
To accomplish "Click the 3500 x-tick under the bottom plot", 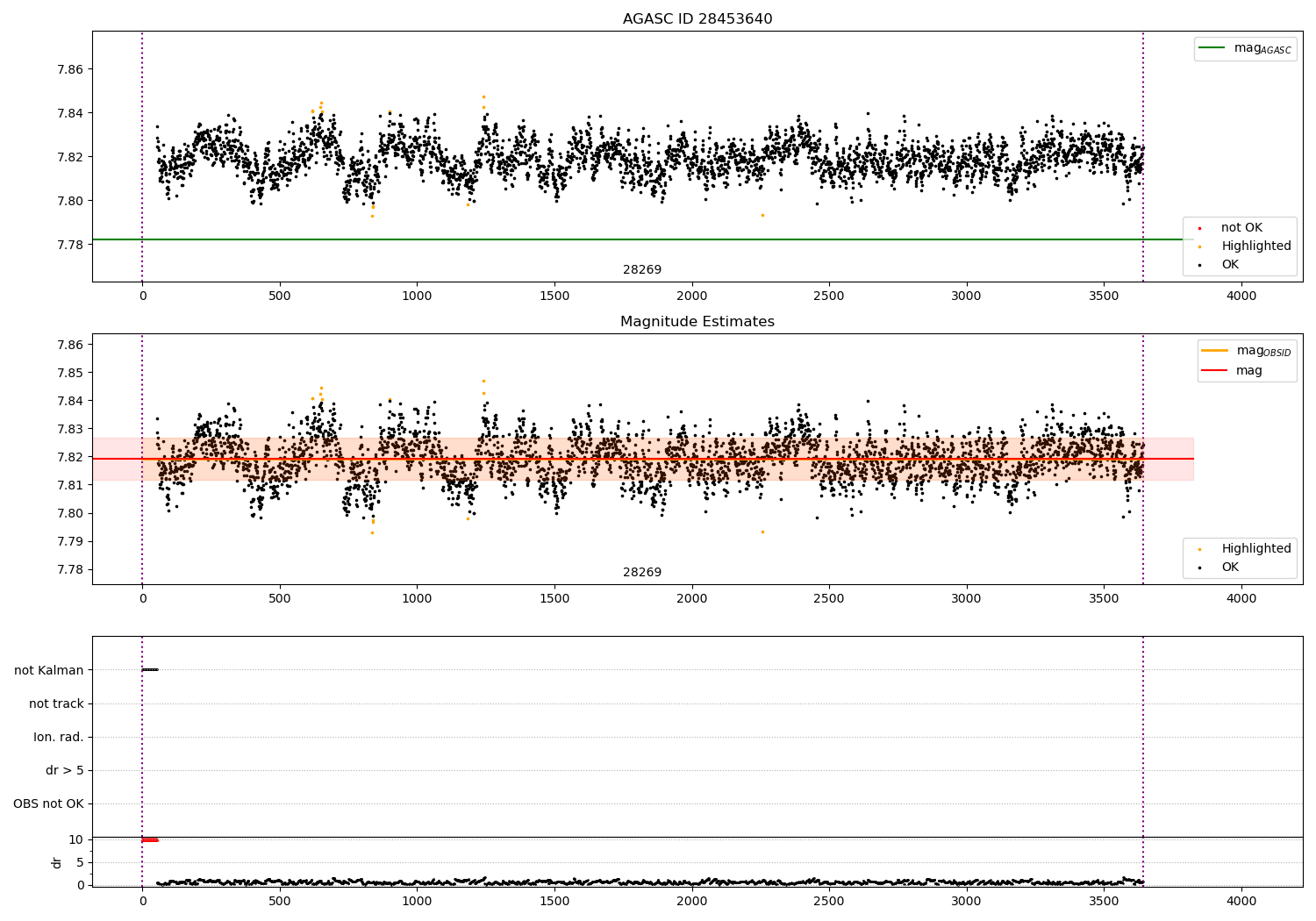I will coord(1104,901).
